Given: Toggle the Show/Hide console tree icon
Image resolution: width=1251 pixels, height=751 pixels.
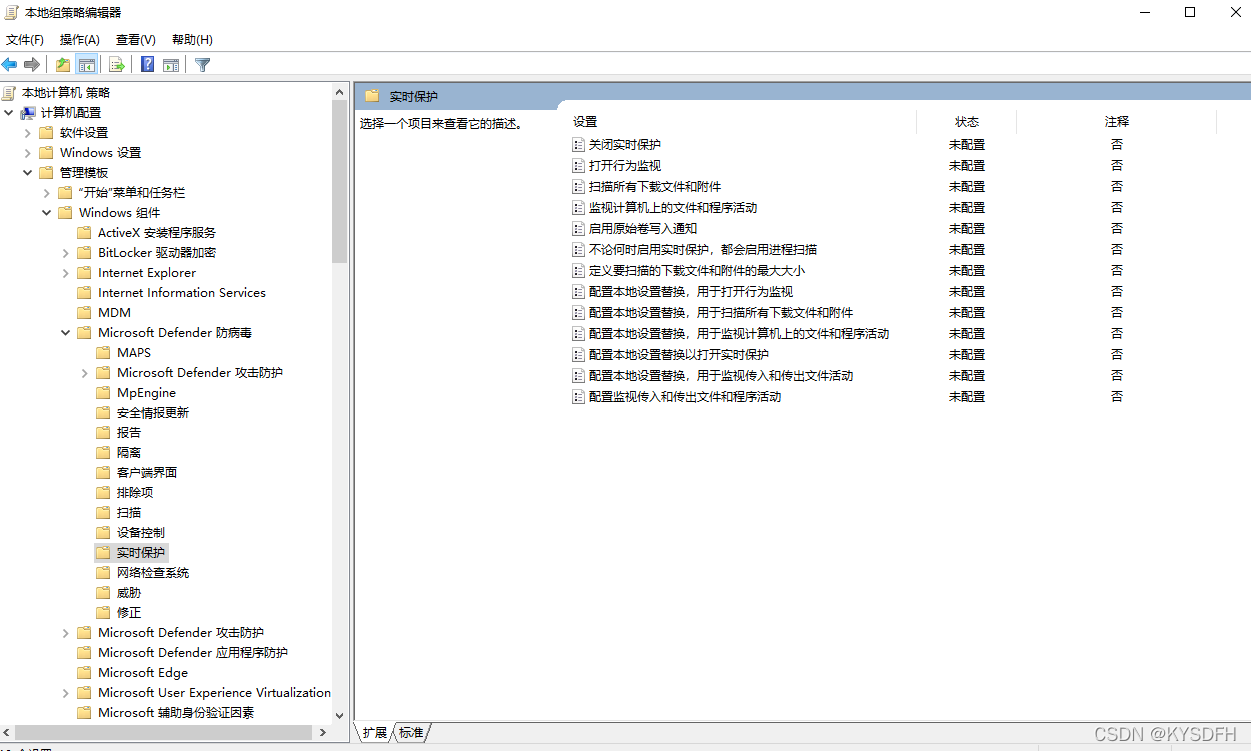Looking at the screenshot, I should point(87,65).
